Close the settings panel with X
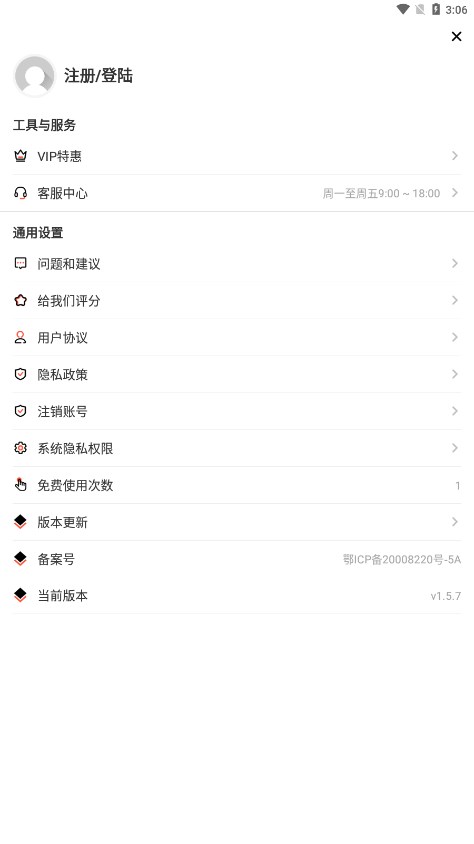 click(456, 36)
